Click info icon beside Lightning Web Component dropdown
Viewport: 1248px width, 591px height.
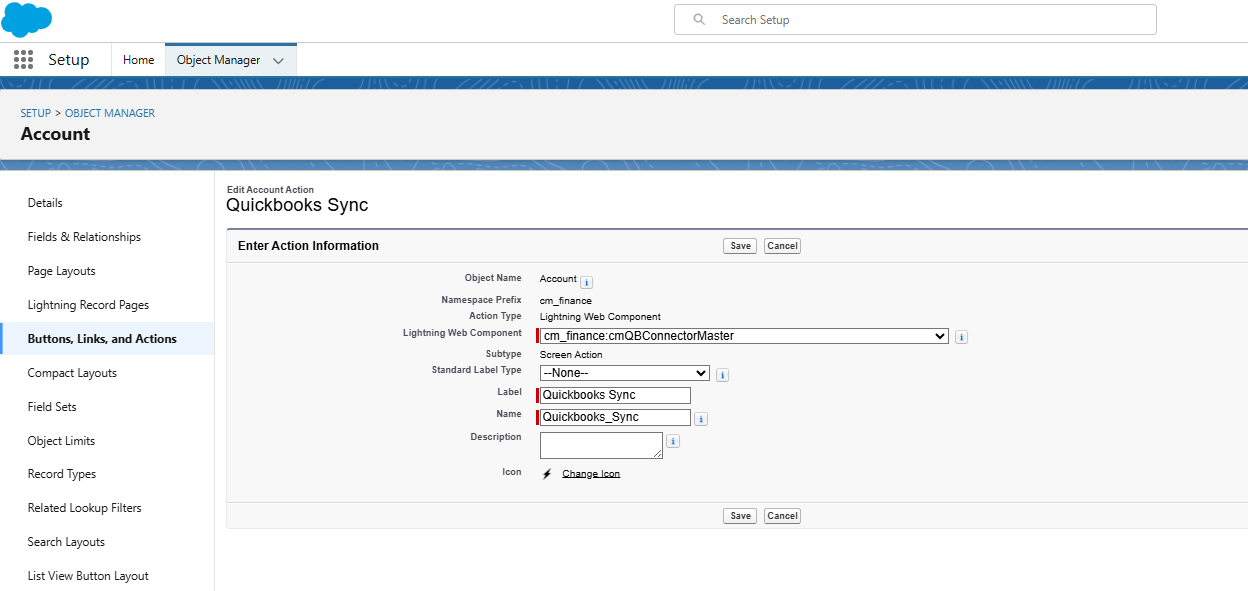tap(961, 337)
